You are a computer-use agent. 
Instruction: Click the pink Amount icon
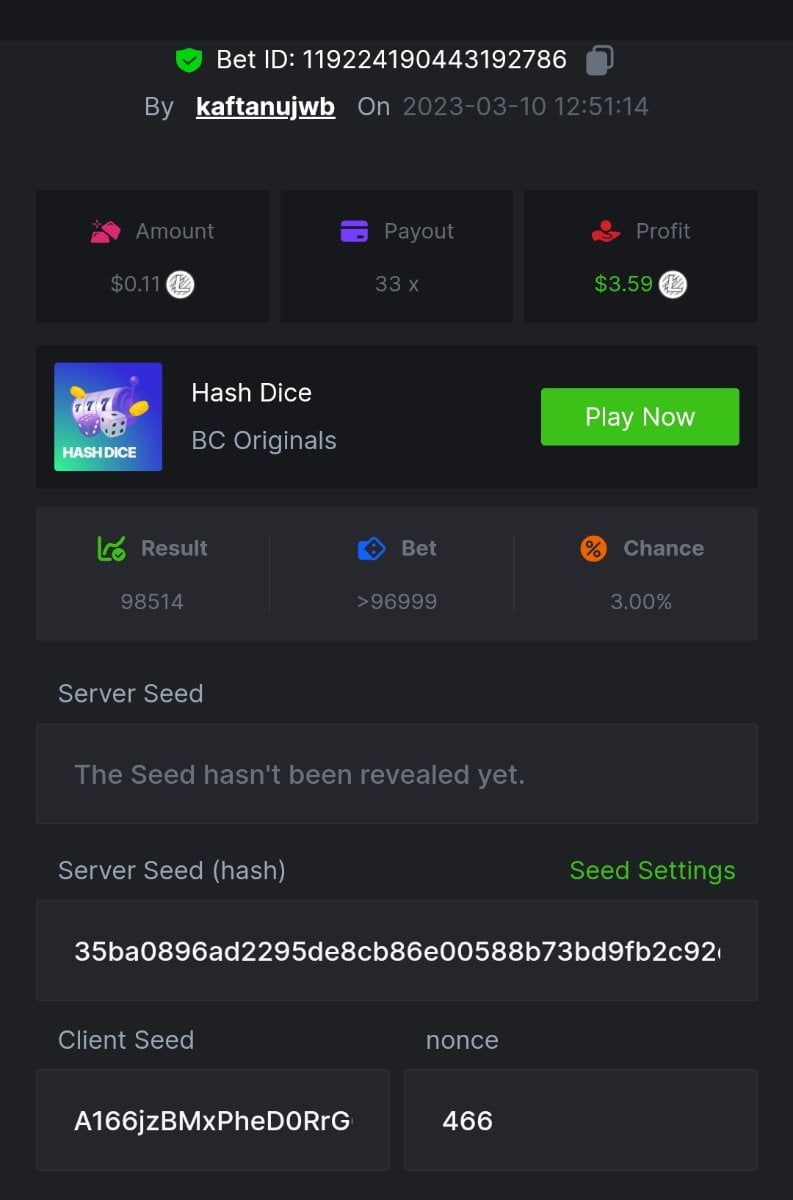pyautogui.click(x=105, y=232)
